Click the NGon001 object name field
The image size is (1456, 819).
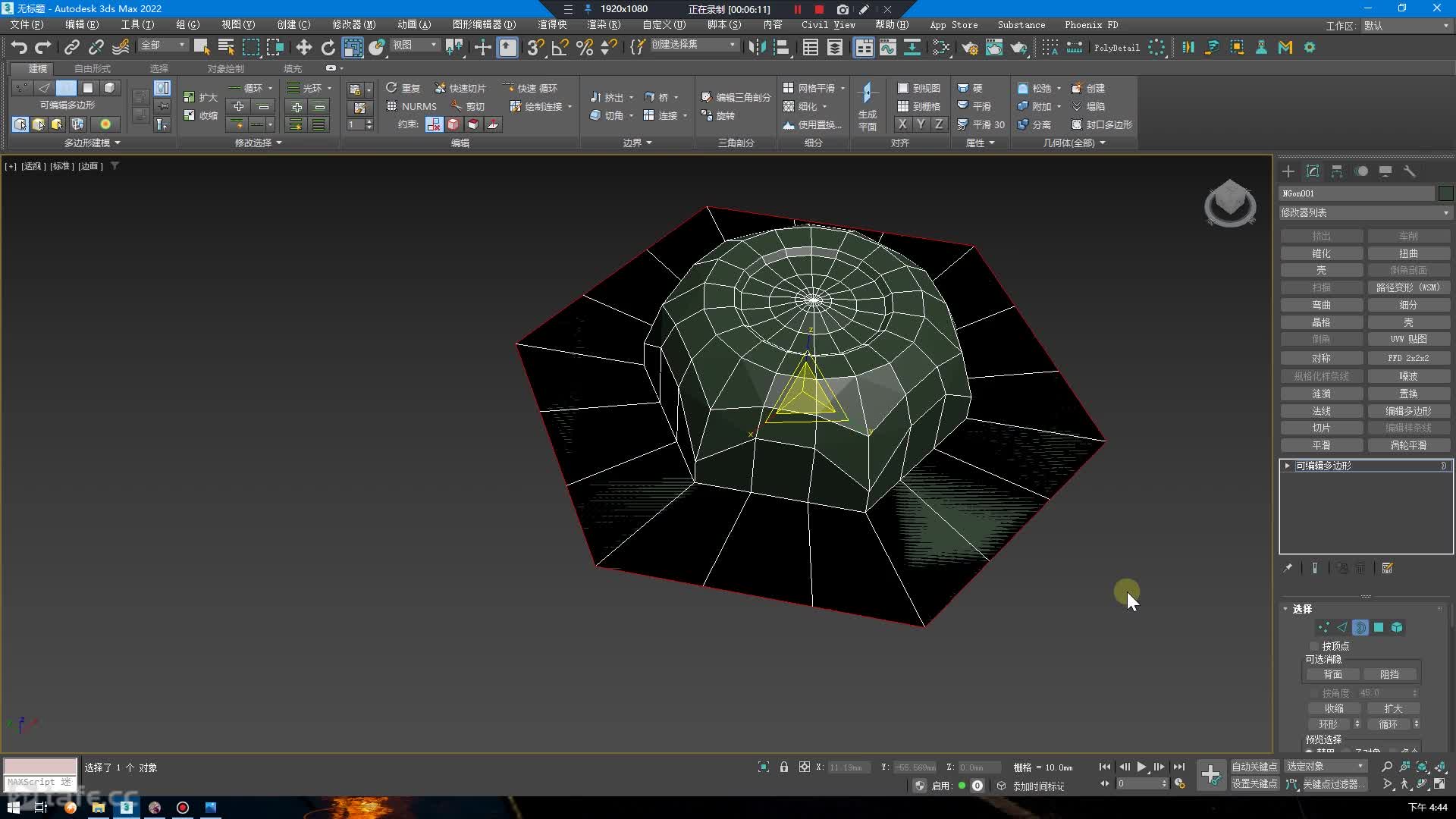[1356, 193]
